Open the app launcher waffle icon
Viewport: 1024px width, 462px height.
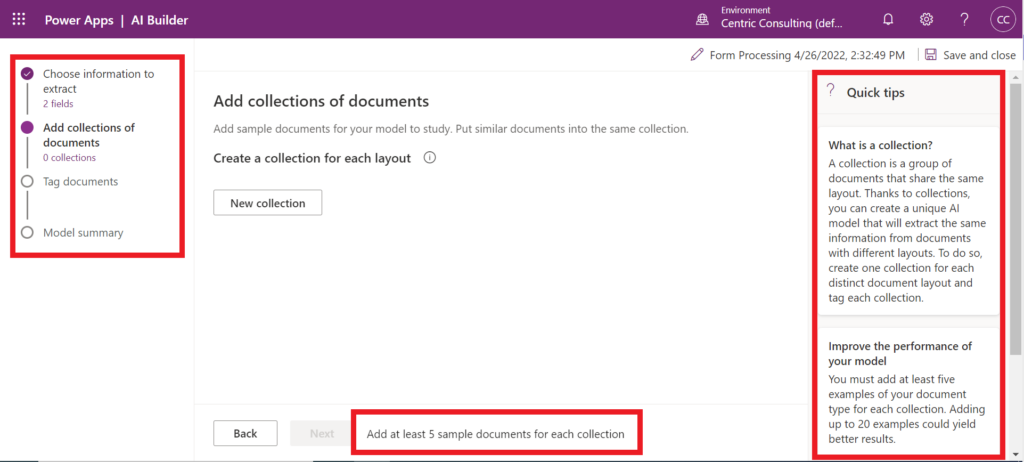point(20,19)
